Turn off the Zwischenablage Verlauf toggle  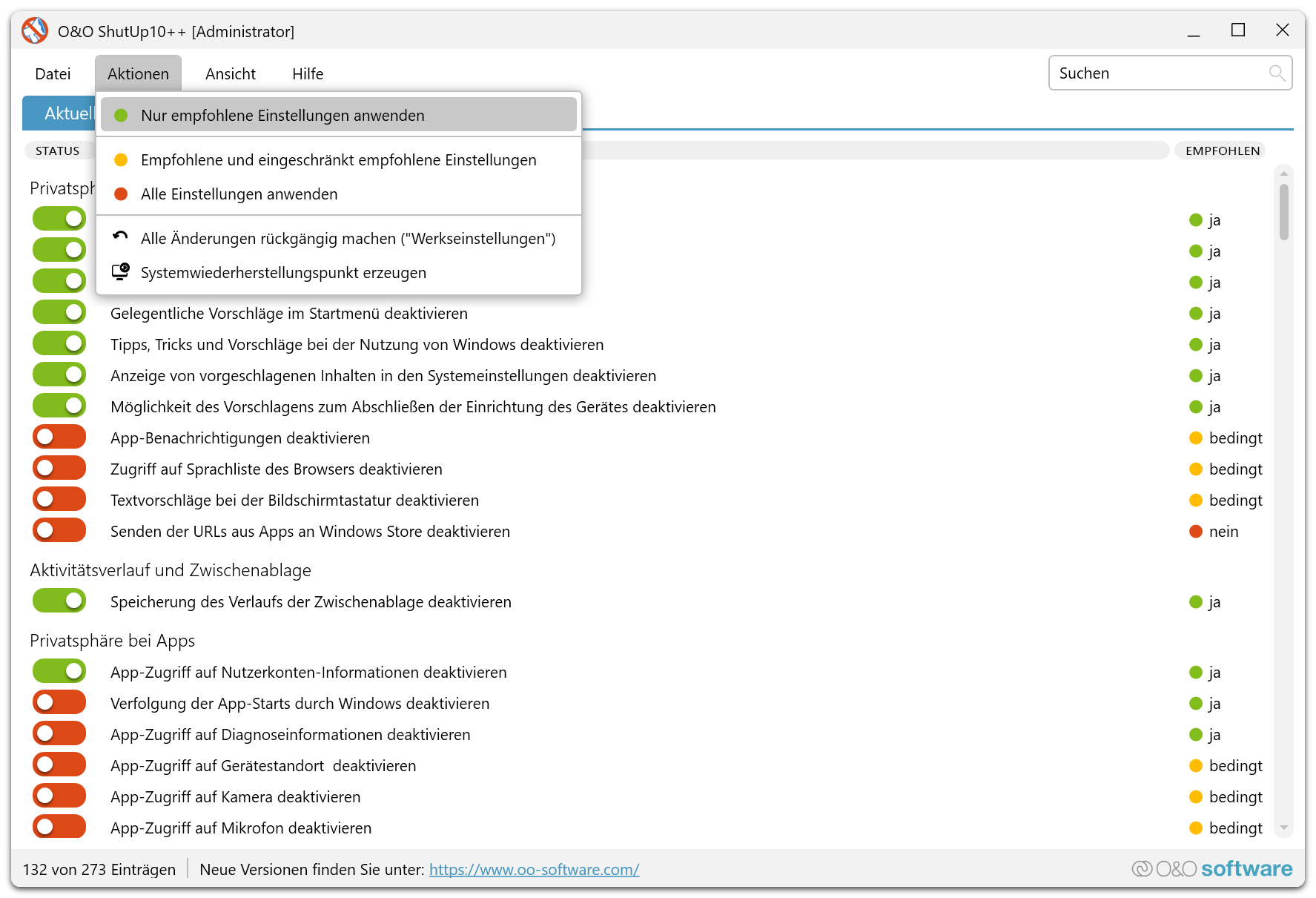coord(59,601)
